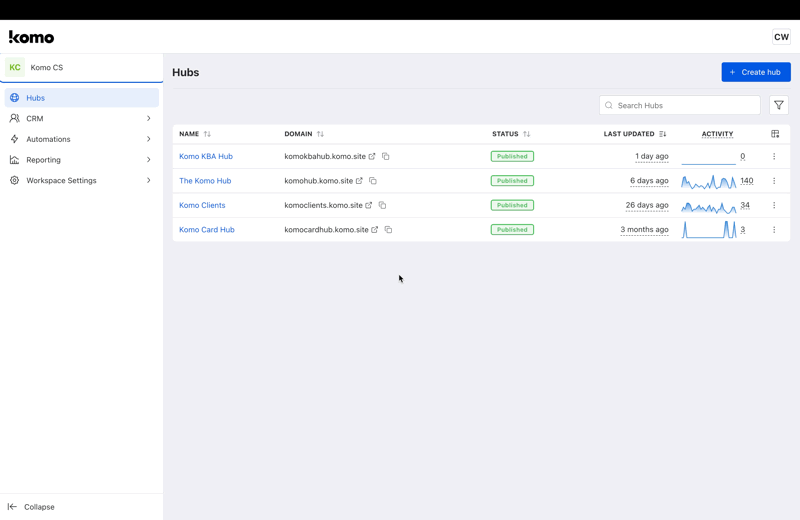Click the Komo logo
Viewport: 800px width, 520px height.
point(32,37)
